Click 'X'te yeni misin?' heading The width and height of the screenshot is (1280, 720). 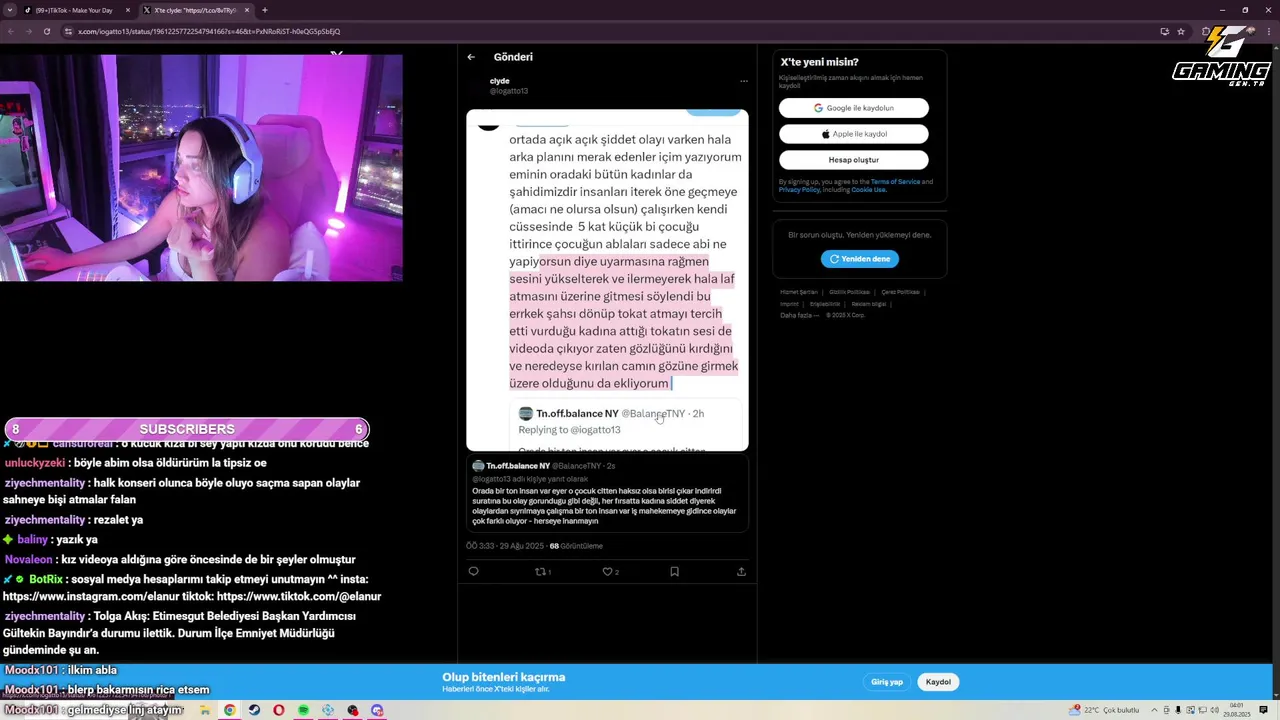pos(819,62)
